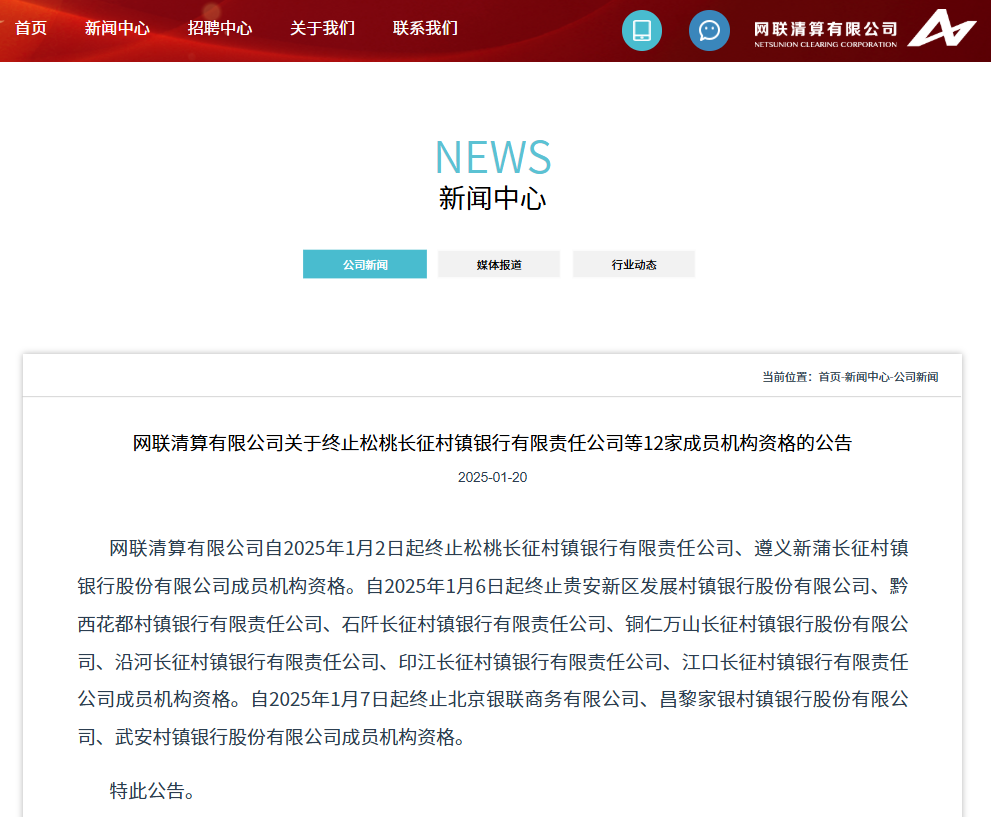
Task: Open 联系我们 navigation item
Action: 425,28
